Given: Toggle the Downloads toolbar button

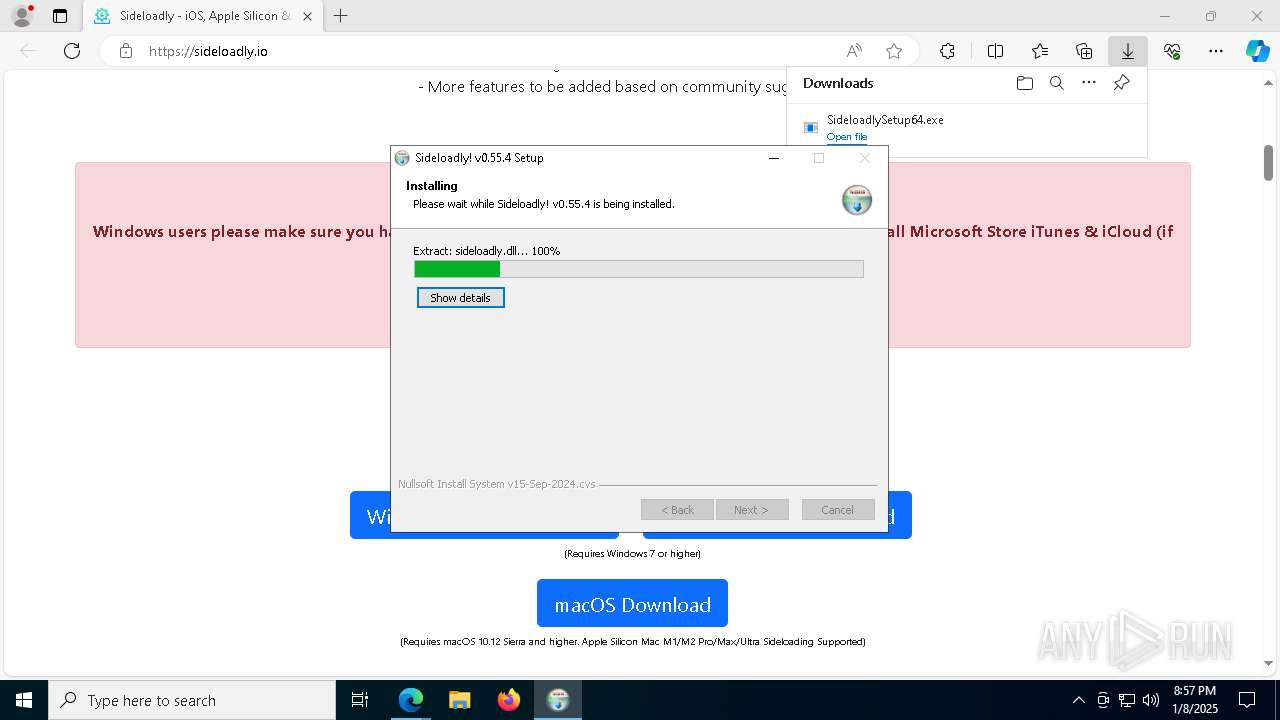Looking at the screenshot, I should click(1127, 51).
